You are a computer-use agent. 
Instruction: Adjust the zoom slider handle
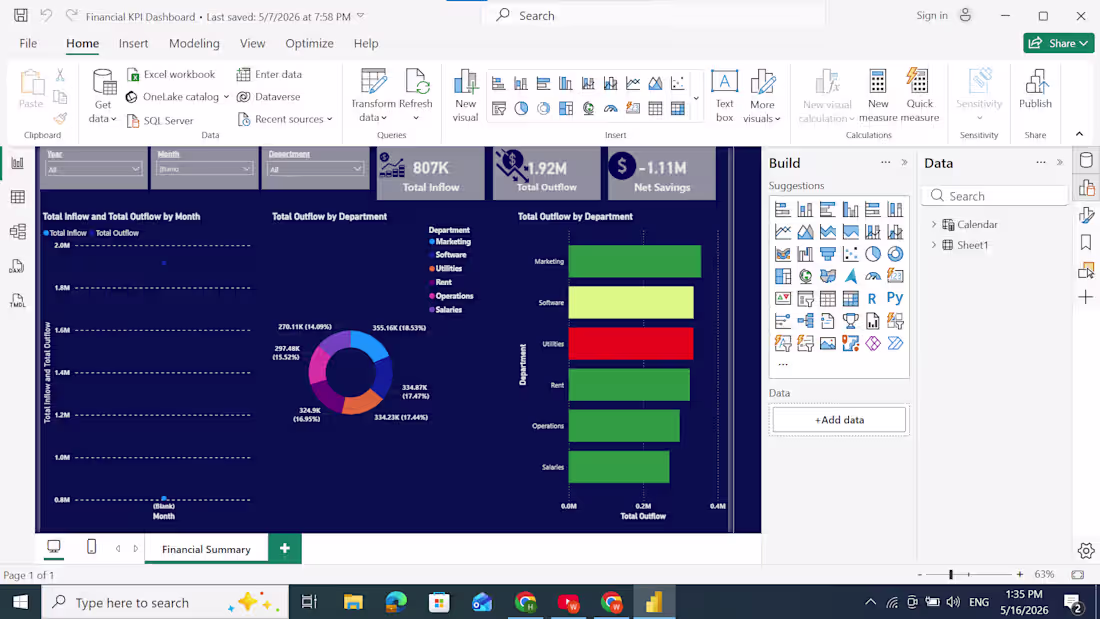coord(951,574)
